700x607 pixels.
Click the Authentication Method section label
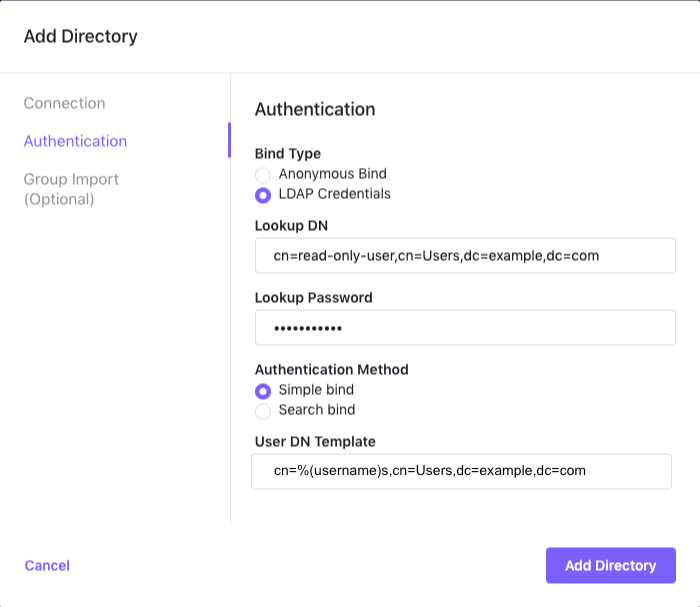tap(332, 370)
